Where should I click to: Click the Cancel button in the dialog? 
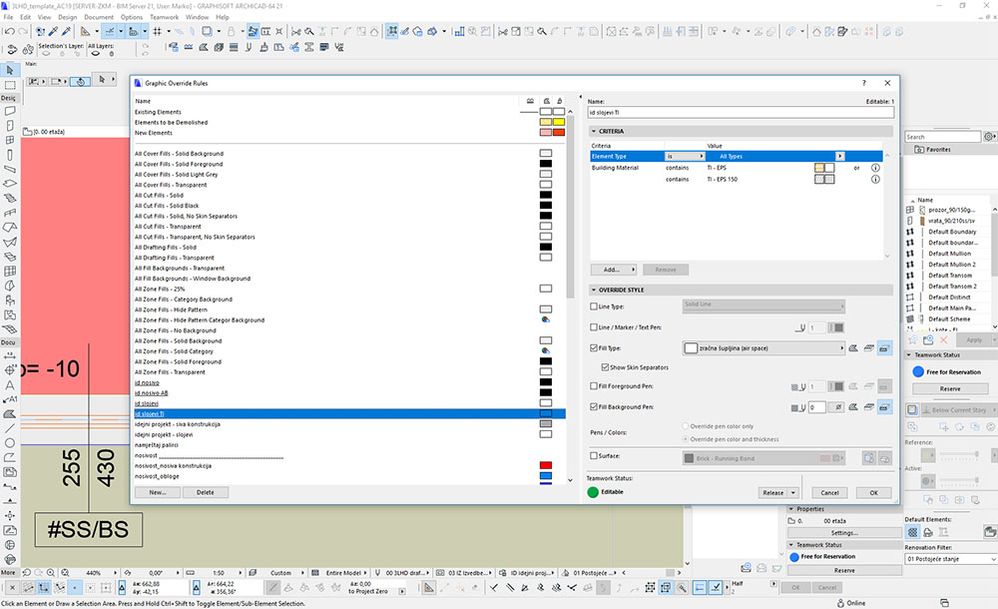click(829, 493)
